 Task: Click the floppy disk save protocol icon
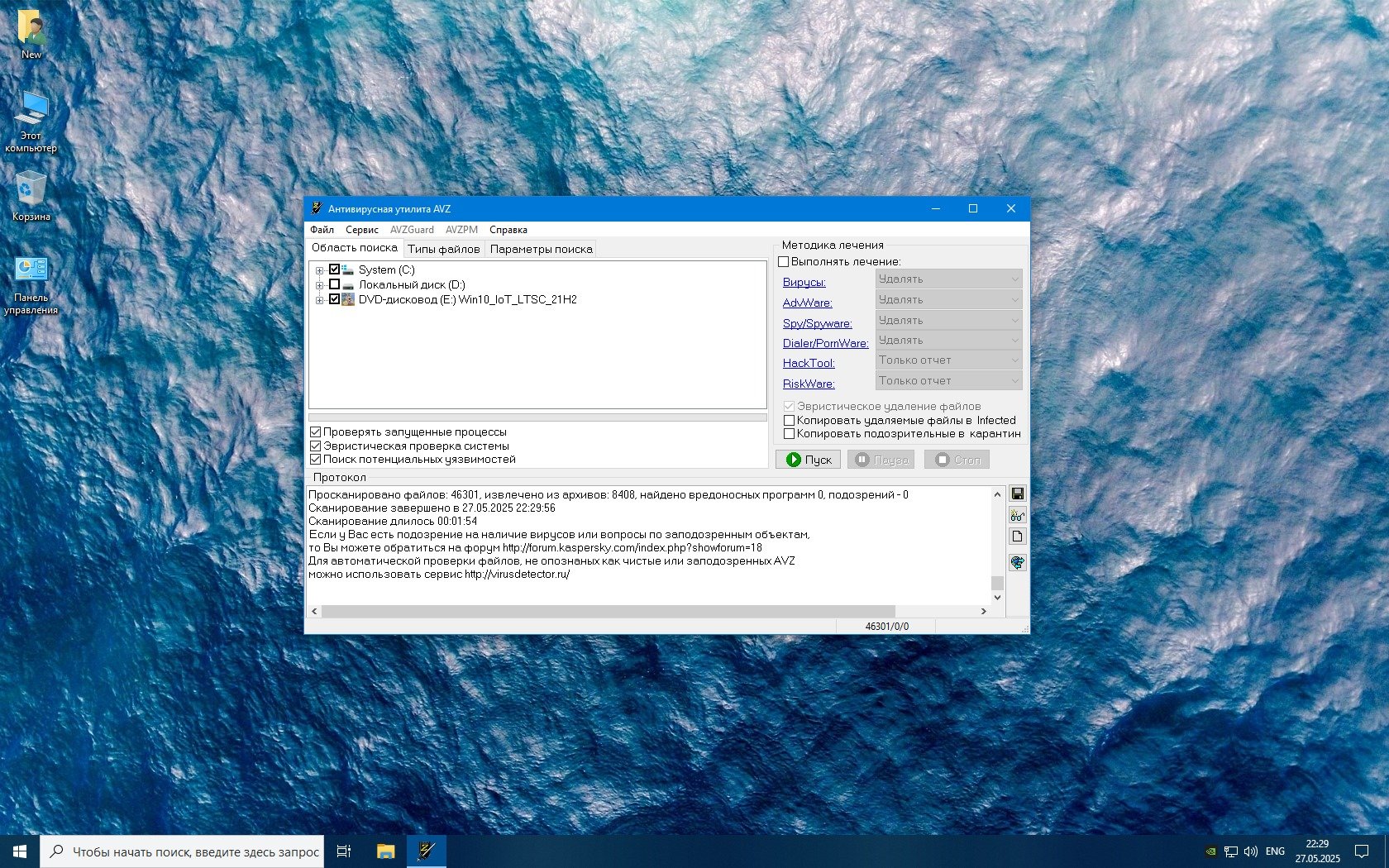click(x=1017, y=494)
